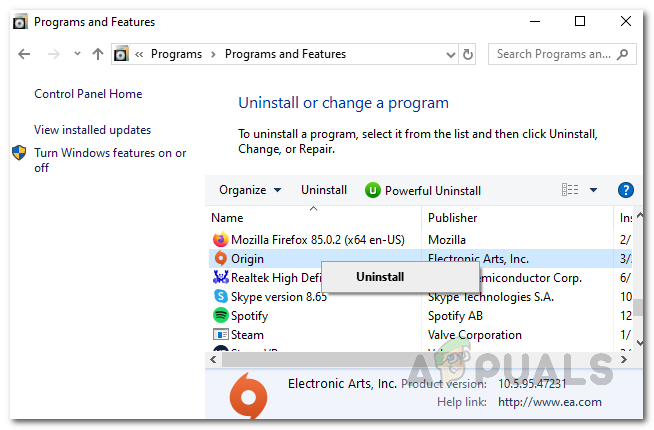Click the up-folder arrow icon
Screen dimensions: 654x430
(97, 54)
